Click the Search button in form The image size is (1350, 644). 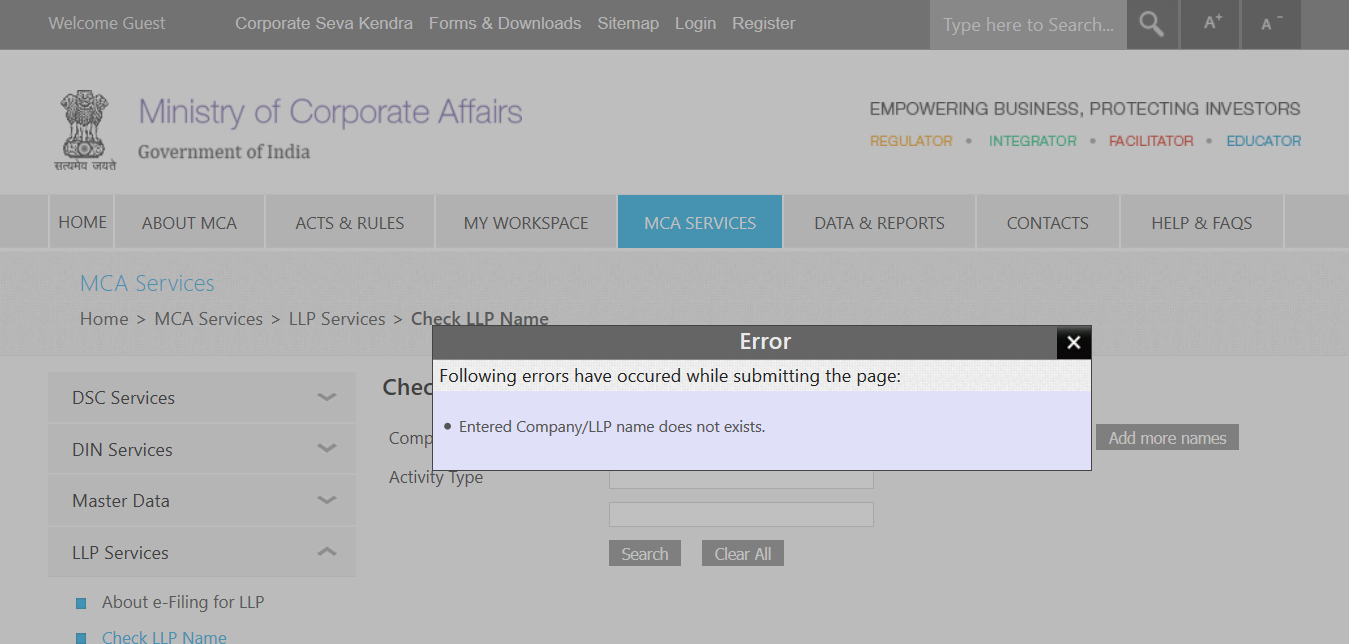click(x=645, y=553)
